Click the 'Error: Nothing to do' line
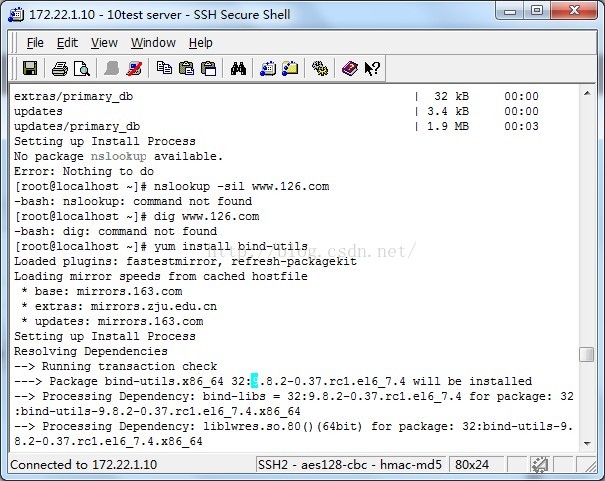The width and height of the screenshot is (605, 481). (84, 171)
